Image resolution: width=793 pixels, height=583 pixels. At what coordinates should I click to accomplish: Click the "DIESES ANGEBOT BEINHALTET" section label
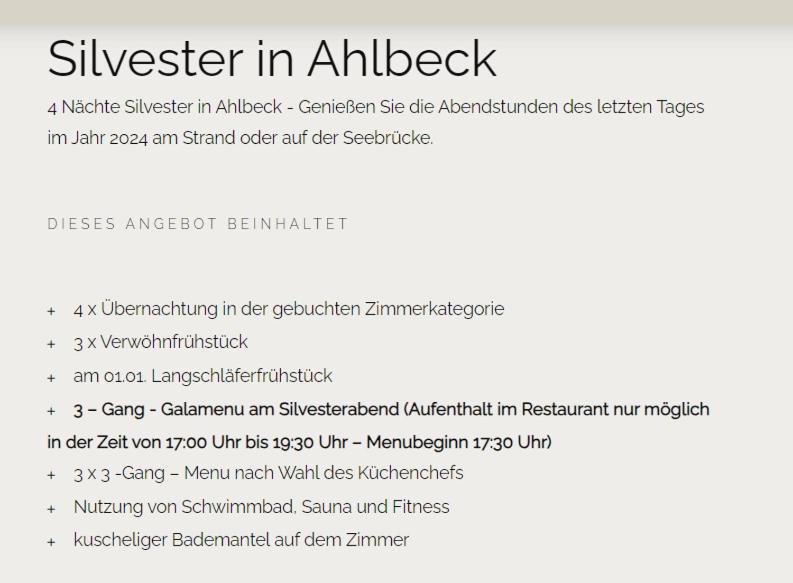[198, 224]
